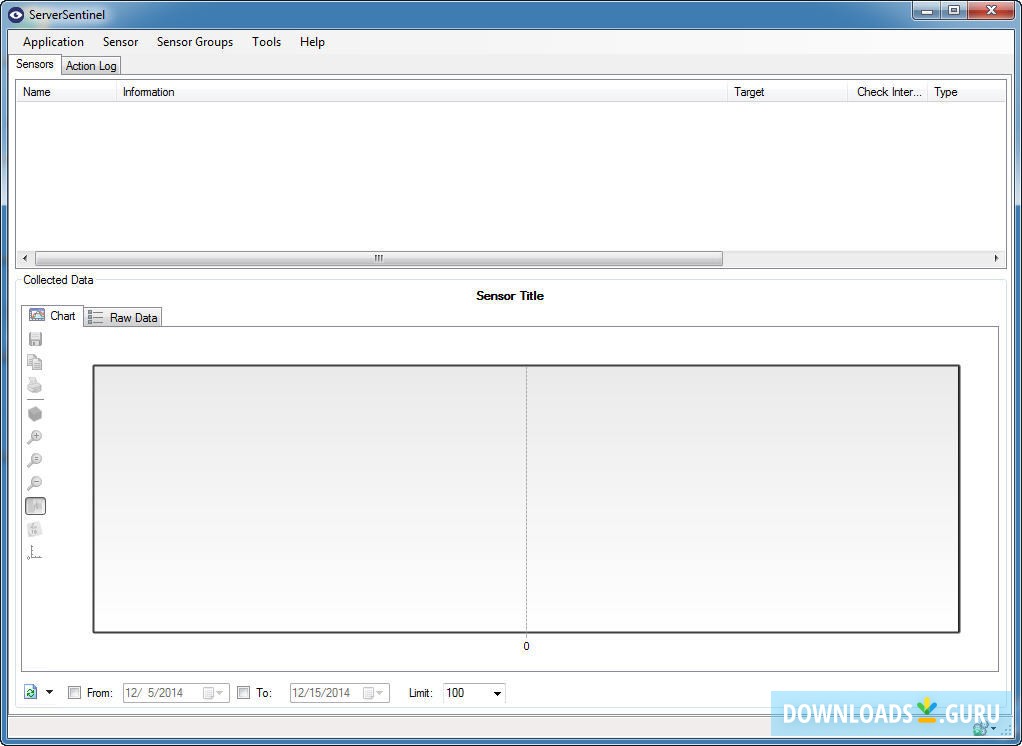The height and width of the screenshot is (746, 1022).
Task: Expand the Limit dropdown
Action: point(497,693)
